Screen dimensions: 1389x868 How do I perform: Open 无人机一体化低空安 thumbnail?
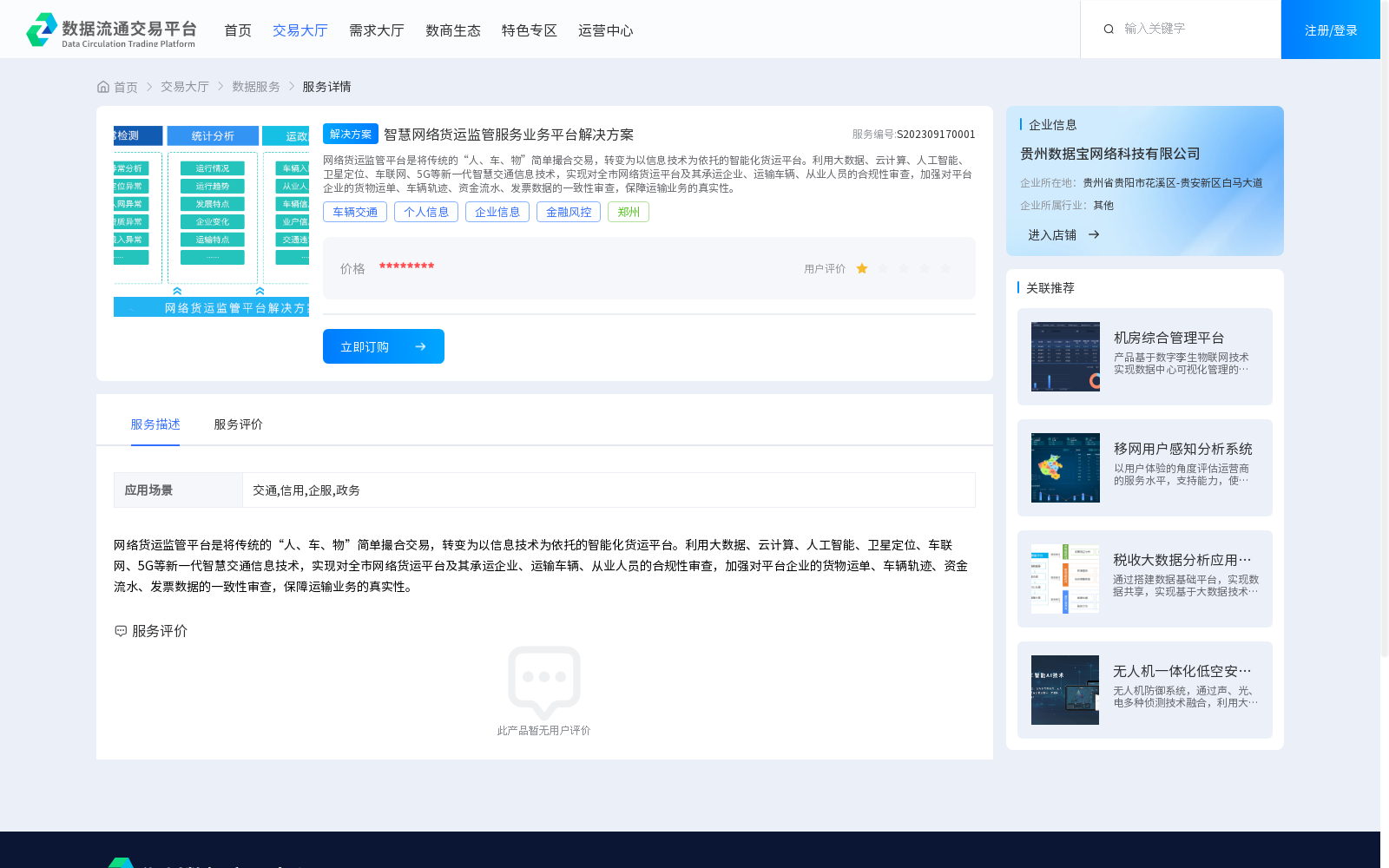pos(1065,690)
